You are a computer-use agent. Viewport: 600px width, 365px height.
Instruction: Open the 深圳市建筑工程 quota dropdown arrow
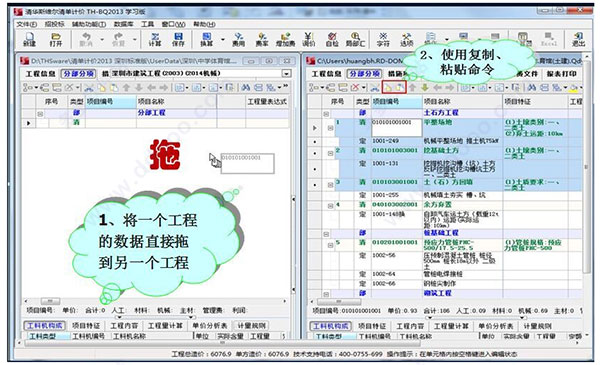(x=286, y=73)
